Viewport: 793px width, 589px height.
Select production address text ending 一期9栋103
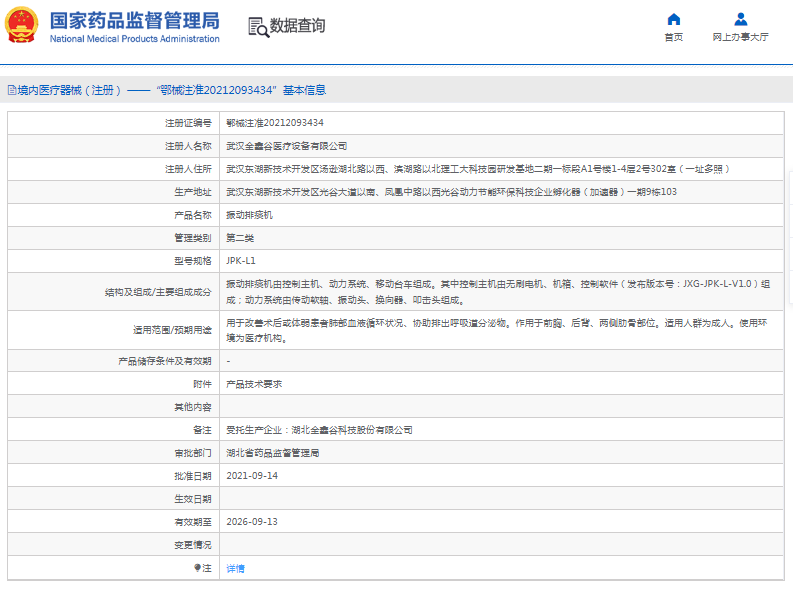point(451,192)
